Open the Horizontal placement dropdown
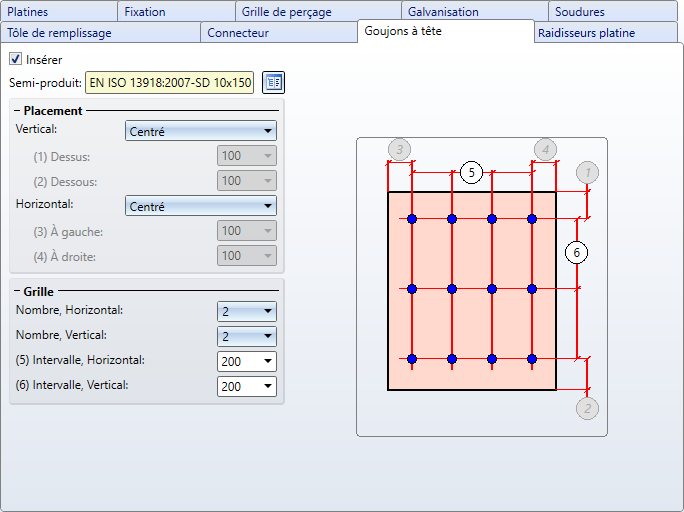This screenshot has height=512, width=684. click(x=201, y=206)
